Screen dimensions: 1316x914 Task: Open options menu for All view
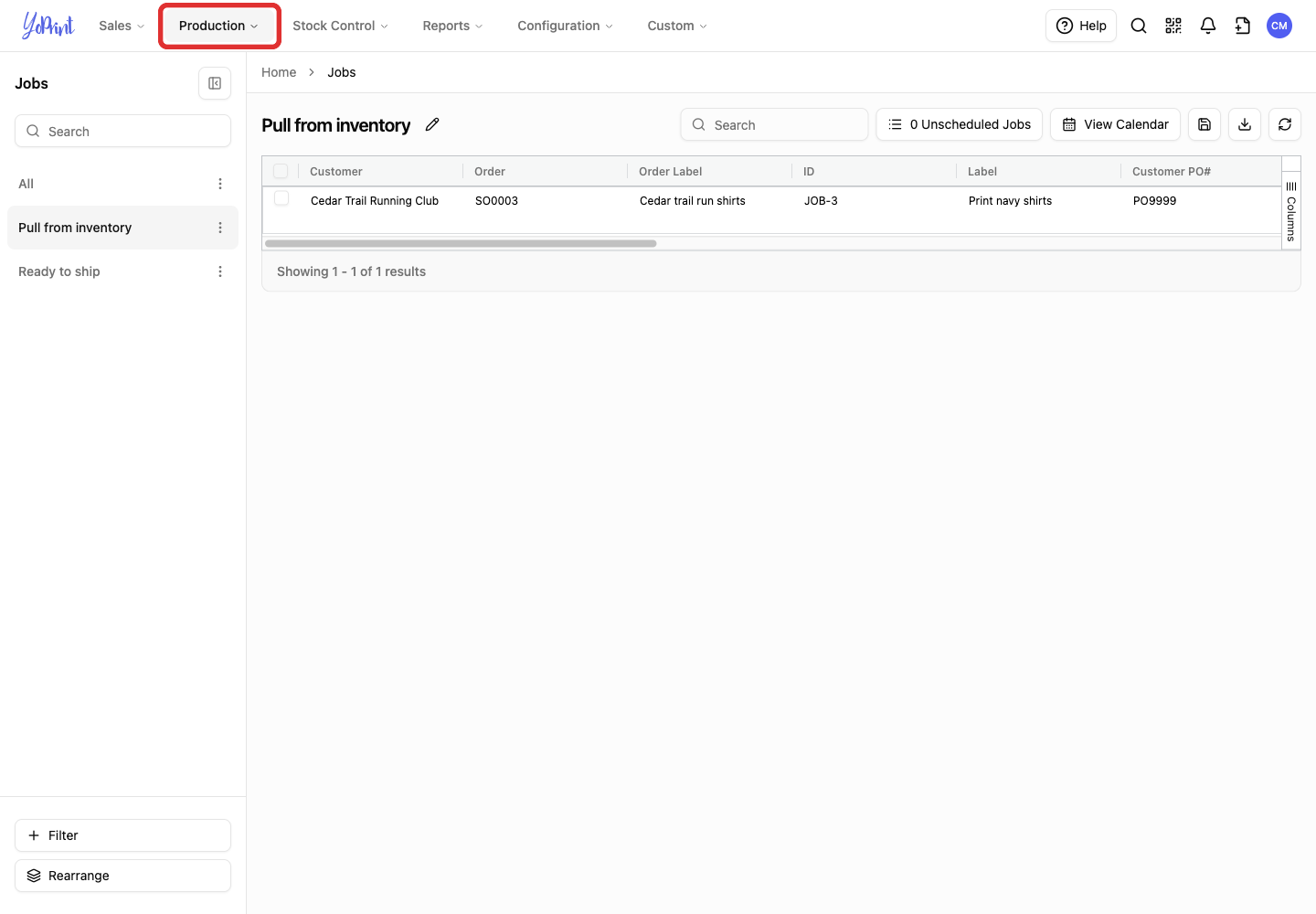[x=220, y=184]
